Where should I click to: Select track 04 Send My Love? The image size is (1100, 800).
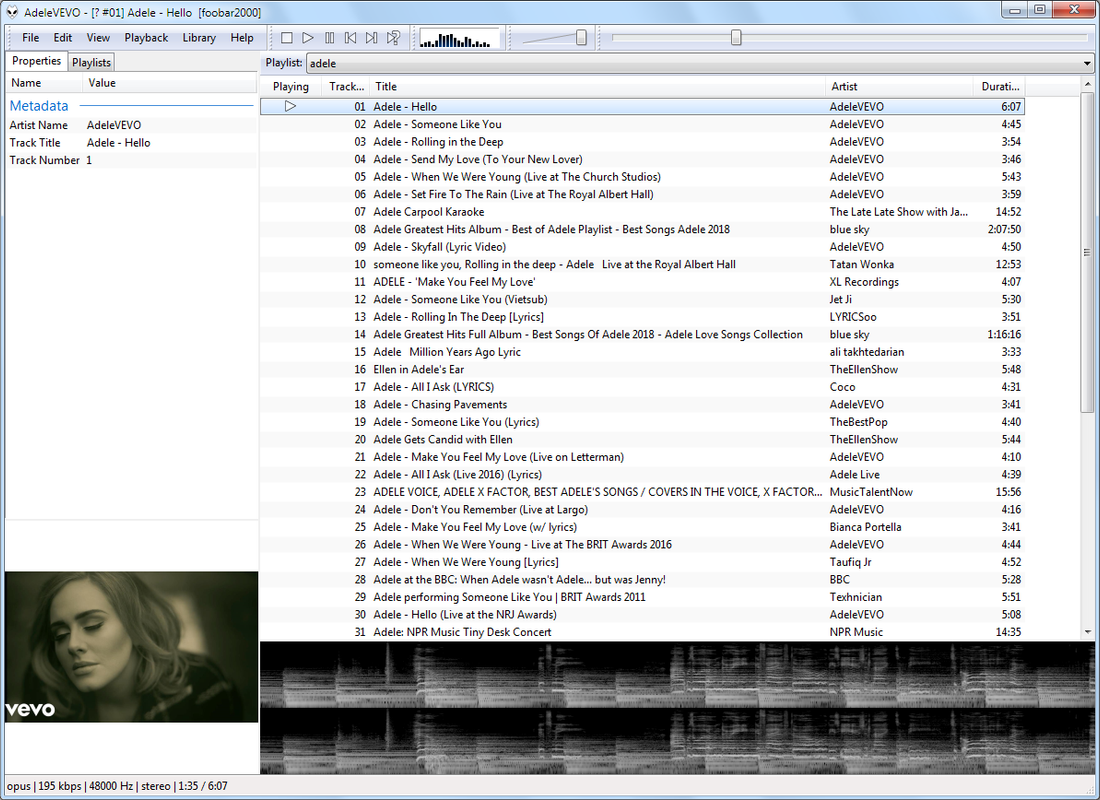tap(642, 159)
